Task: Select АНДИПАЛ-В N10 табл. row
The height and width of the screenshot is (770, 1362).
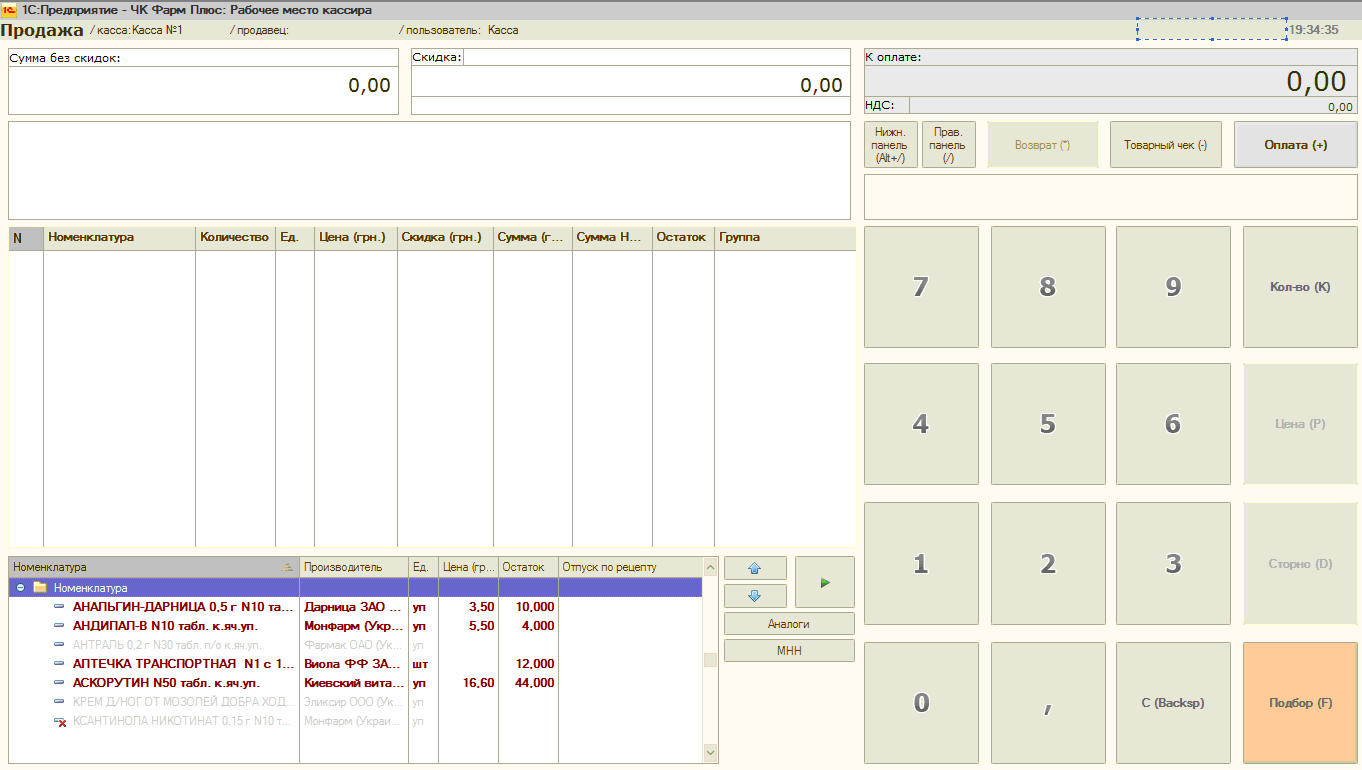Action: pyautogui.click(x=355, y=626)
